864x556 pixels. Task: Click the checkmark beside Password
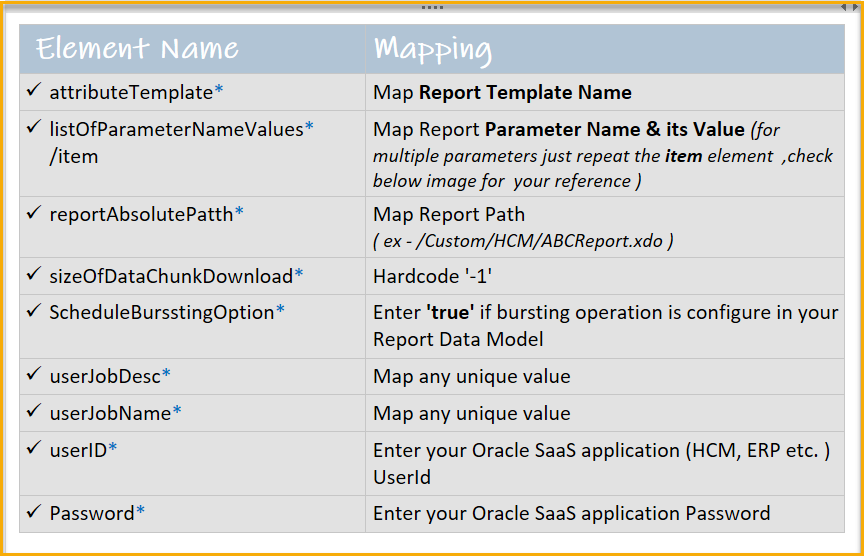(x=34, y=512)
